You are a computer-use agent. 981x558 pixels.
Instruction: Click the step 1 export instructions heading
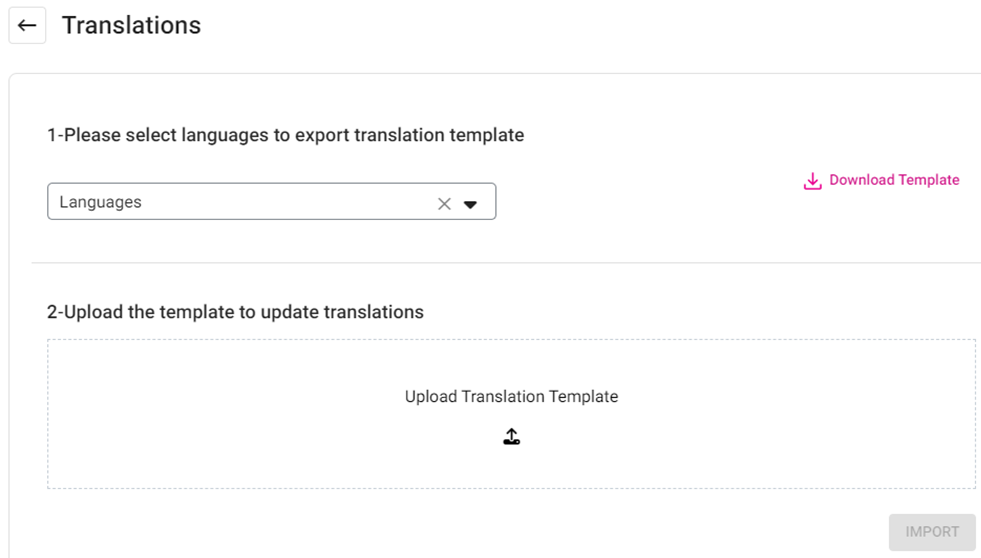click(285, 135)
